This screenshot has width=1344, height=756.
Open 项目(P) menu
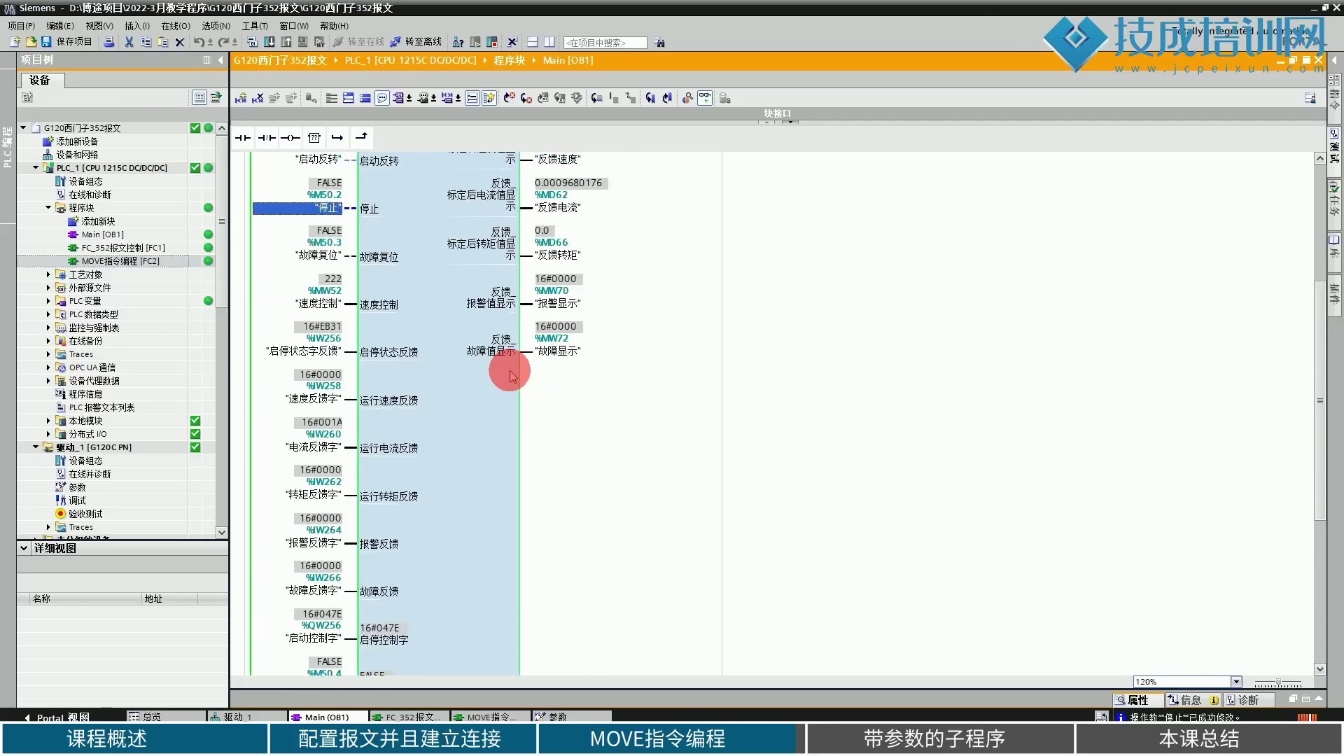(x=21, y=25)
